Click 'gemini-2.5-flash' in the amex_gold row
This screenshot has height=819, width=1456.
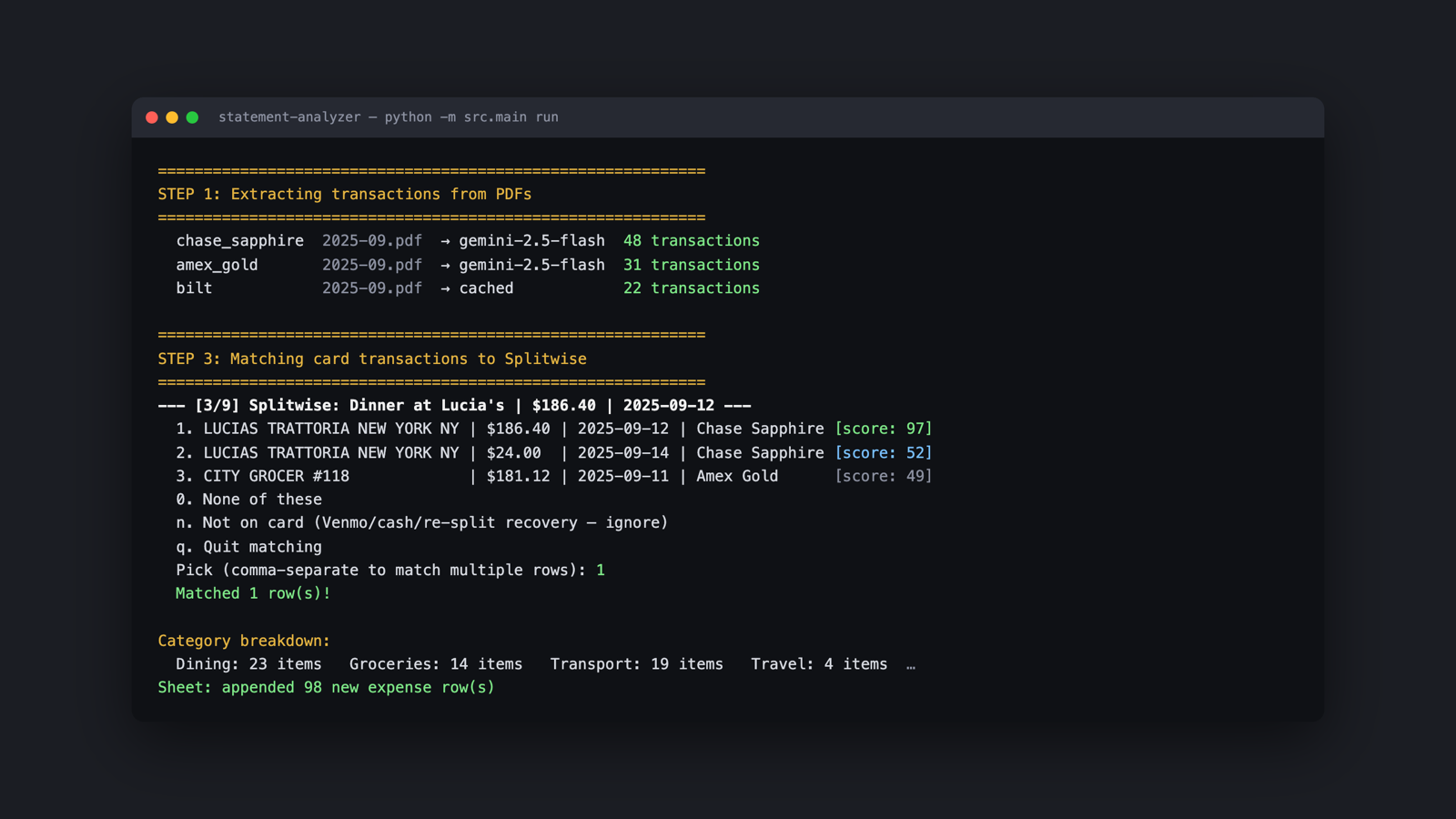(531, 265)
